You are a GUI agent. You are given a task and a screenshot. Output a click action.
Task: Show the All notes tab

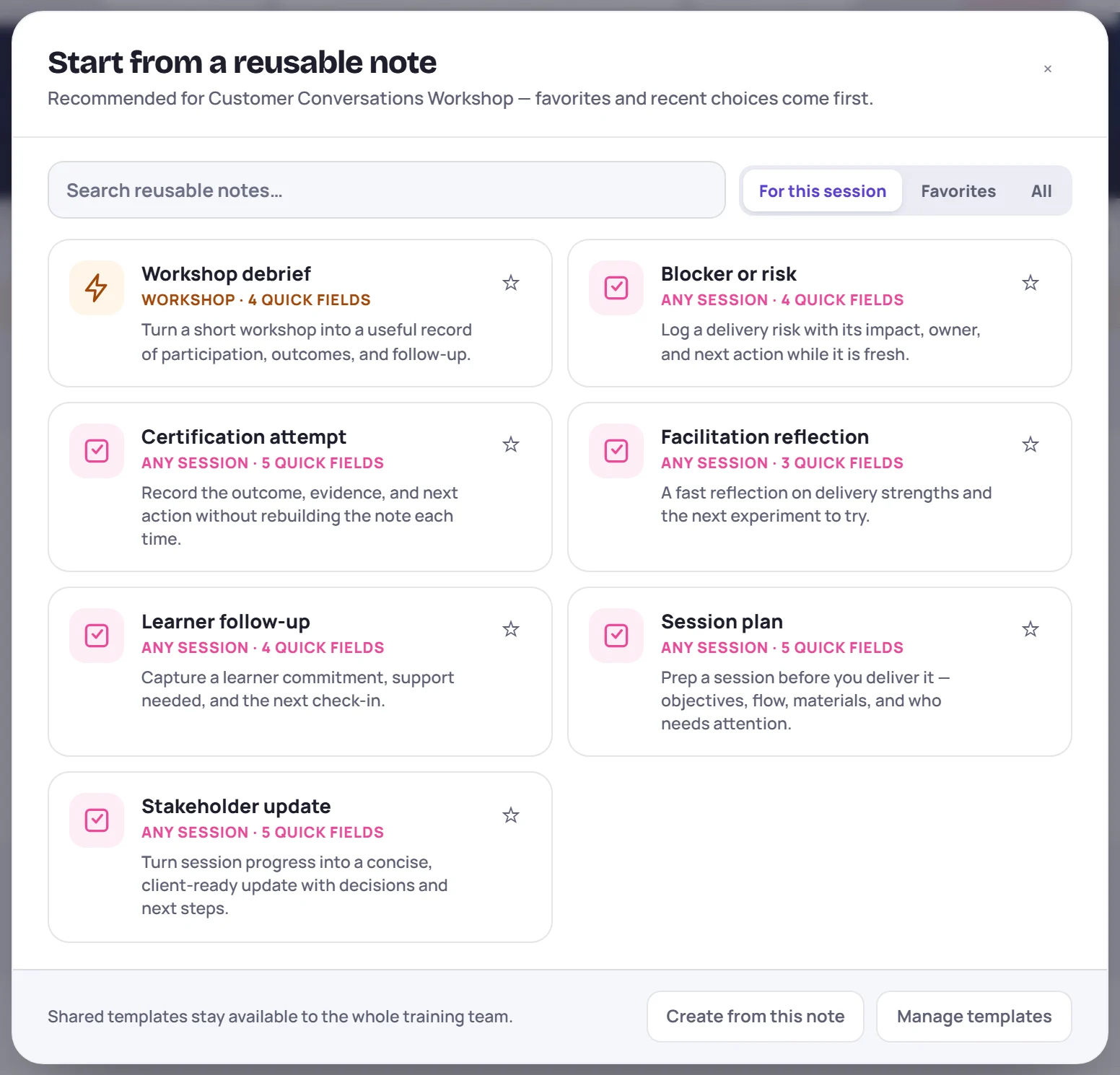1041,191
